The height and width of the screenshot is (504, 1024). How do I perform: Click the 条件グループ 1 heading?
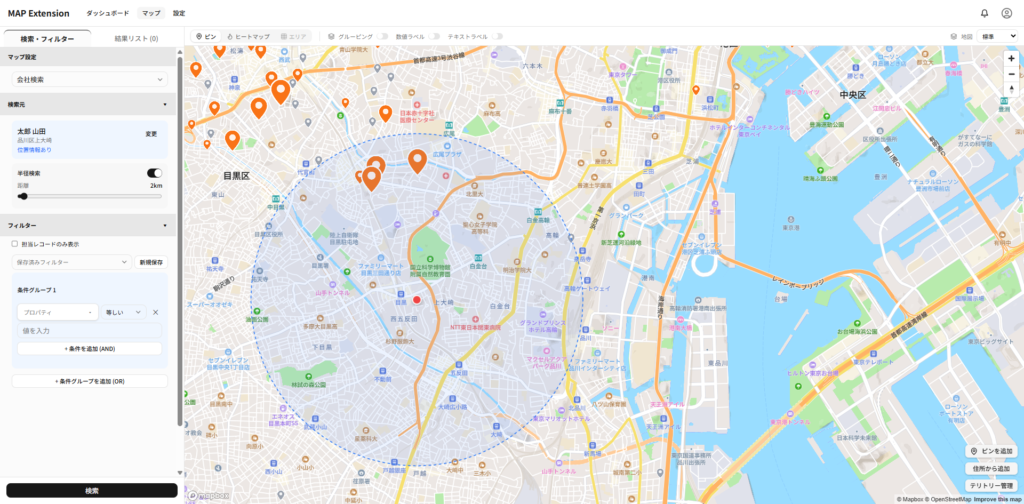coord(37,289)
